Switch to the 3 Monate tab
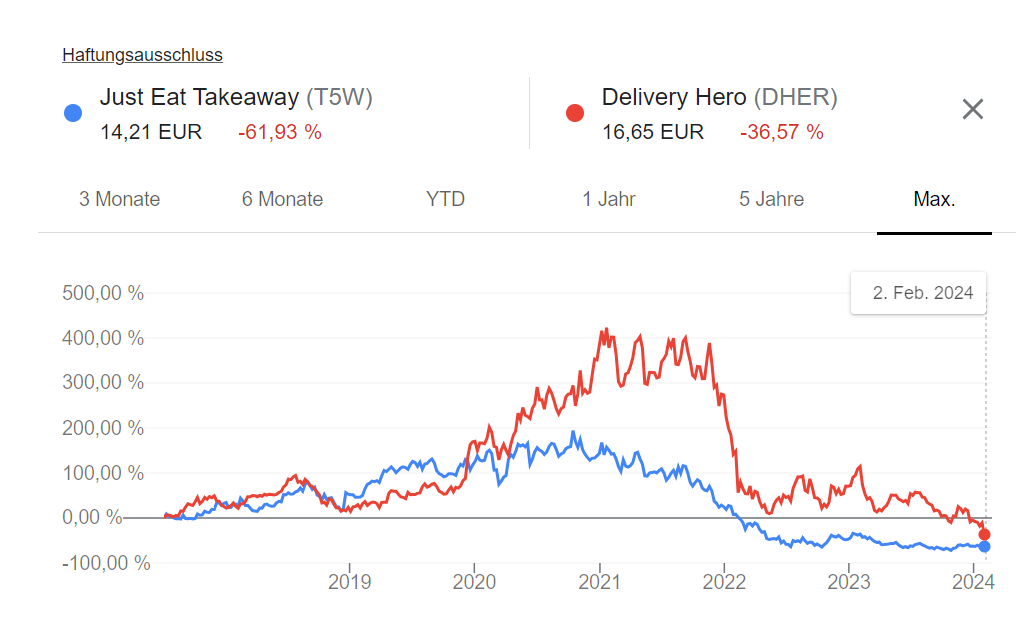This screenshot has width=1029, height=638. point(119,199)
